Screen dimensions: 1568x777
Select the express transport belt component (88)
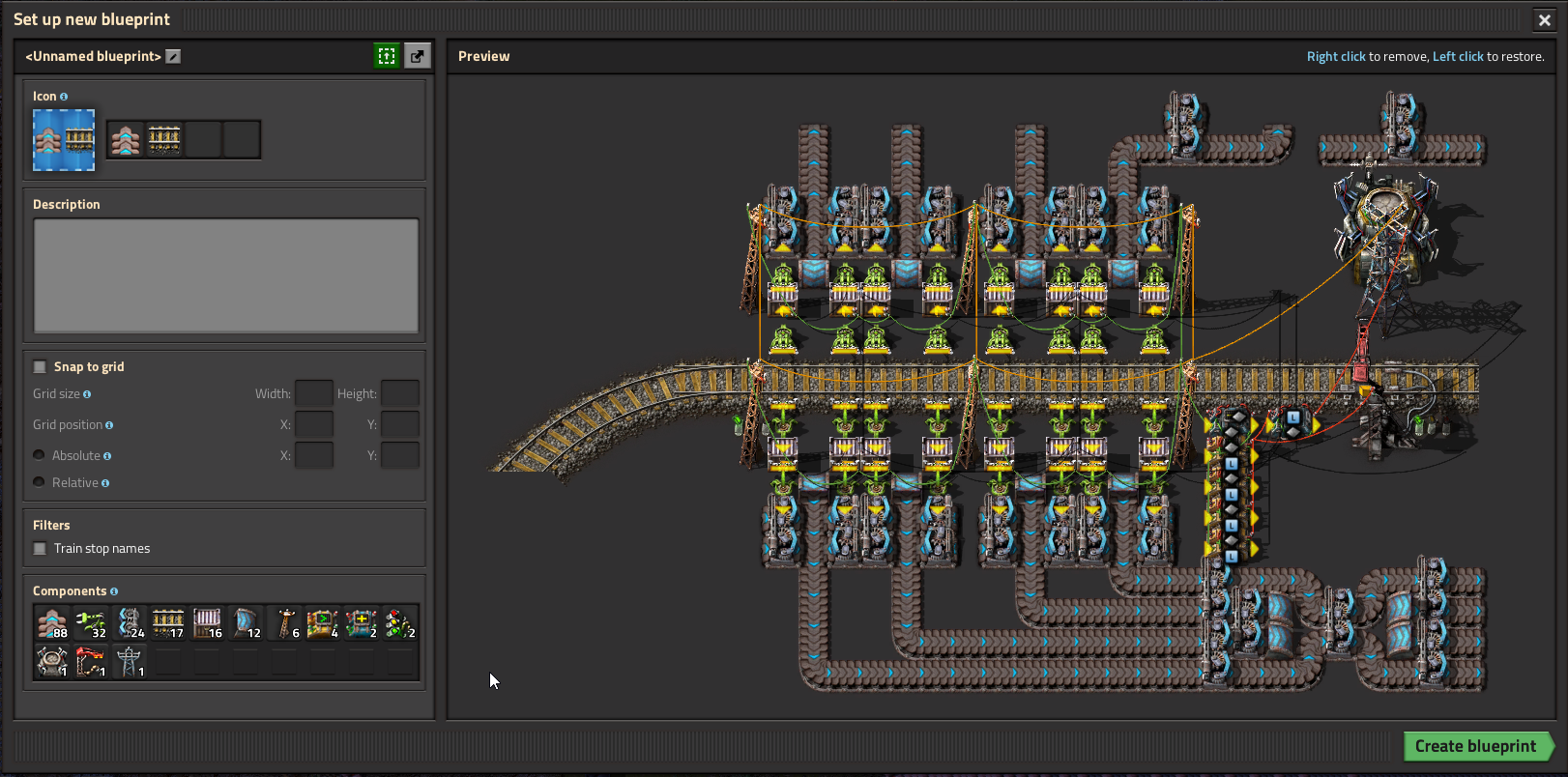click(x=52, y=624)
